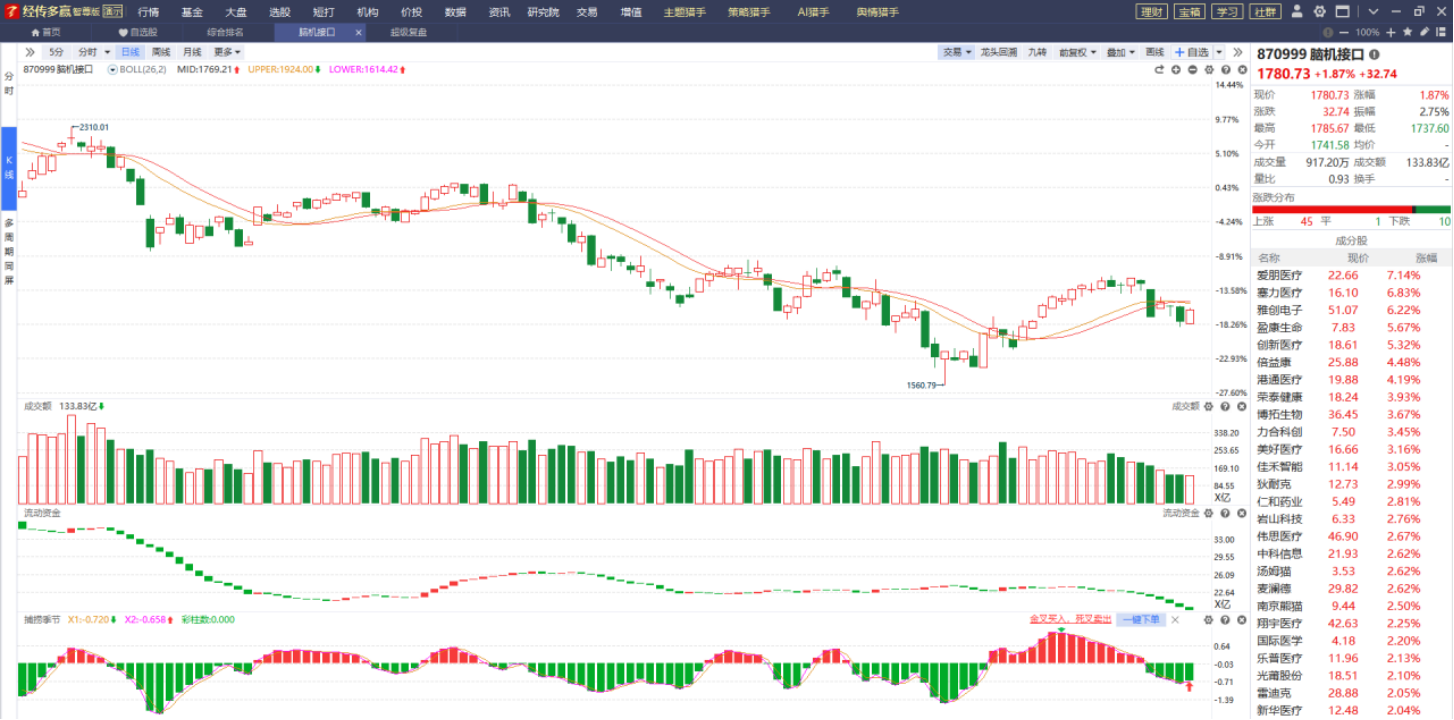Open the 前复权 dropdown
This screenshot has width=1454, height=720.
[1078, 52]
